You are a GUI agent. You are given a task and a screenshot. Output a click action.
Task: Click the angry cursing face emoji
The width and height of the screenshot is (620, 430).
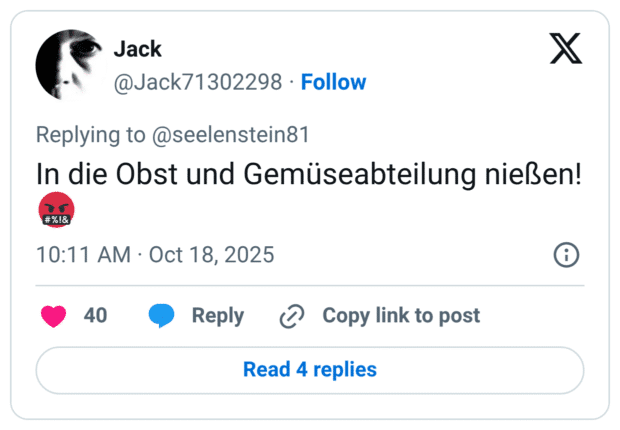pos(56,212)
